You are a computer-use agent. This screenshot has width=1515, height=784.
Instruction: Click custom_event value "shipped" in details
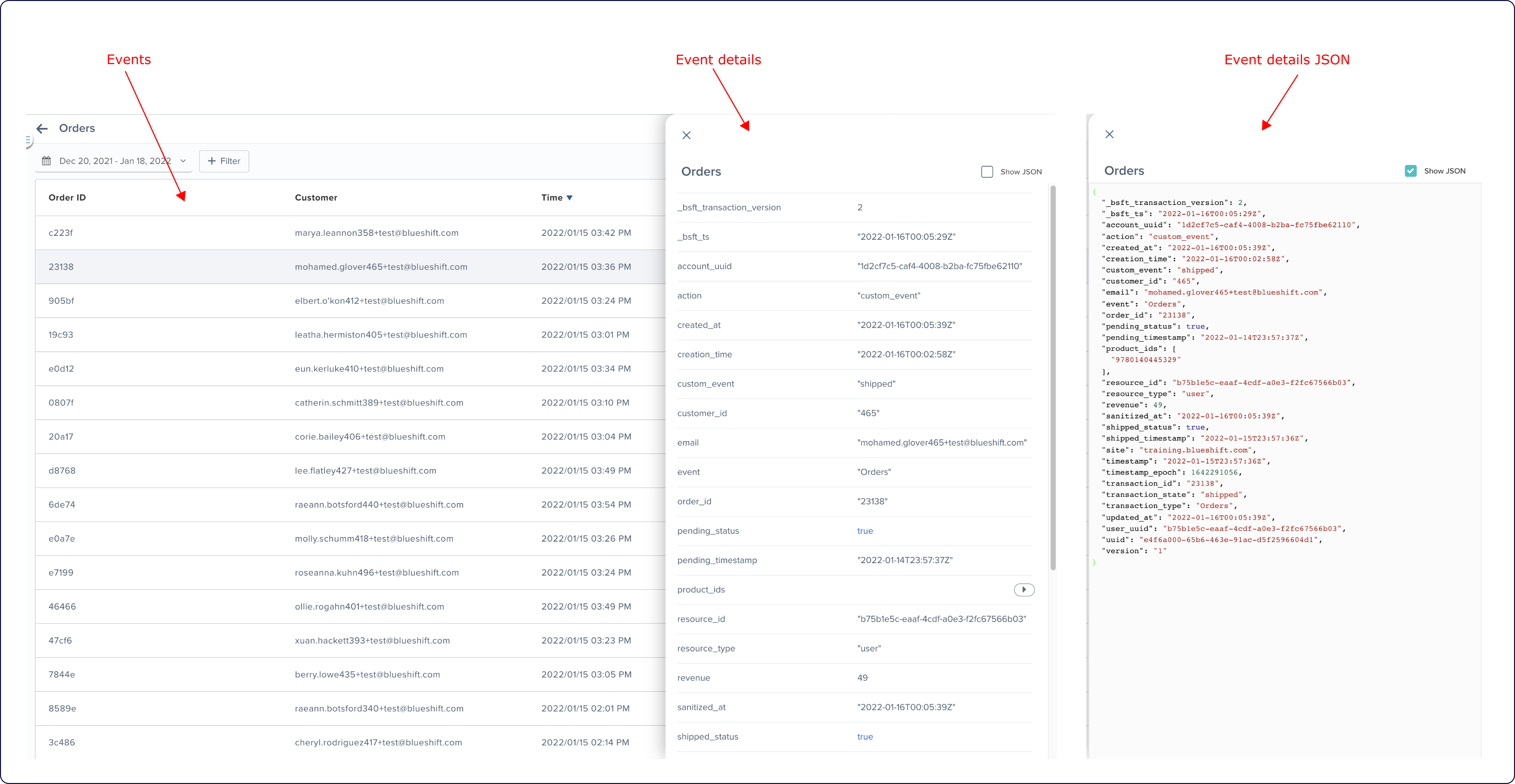pyautogui.click(x=876, y=384)
